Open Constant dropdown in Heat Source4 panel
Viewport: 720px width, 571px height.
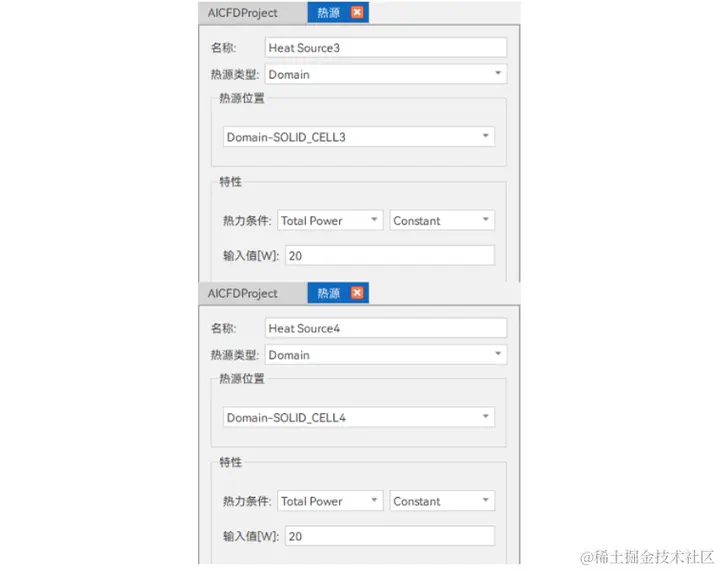point(442,501)
